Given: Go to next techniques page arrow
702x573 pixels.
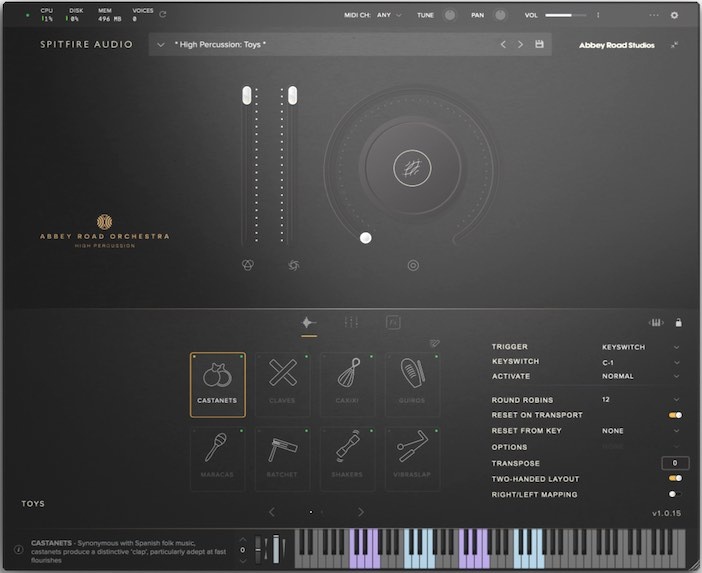Looking at the screenshot, I should 361,512.
